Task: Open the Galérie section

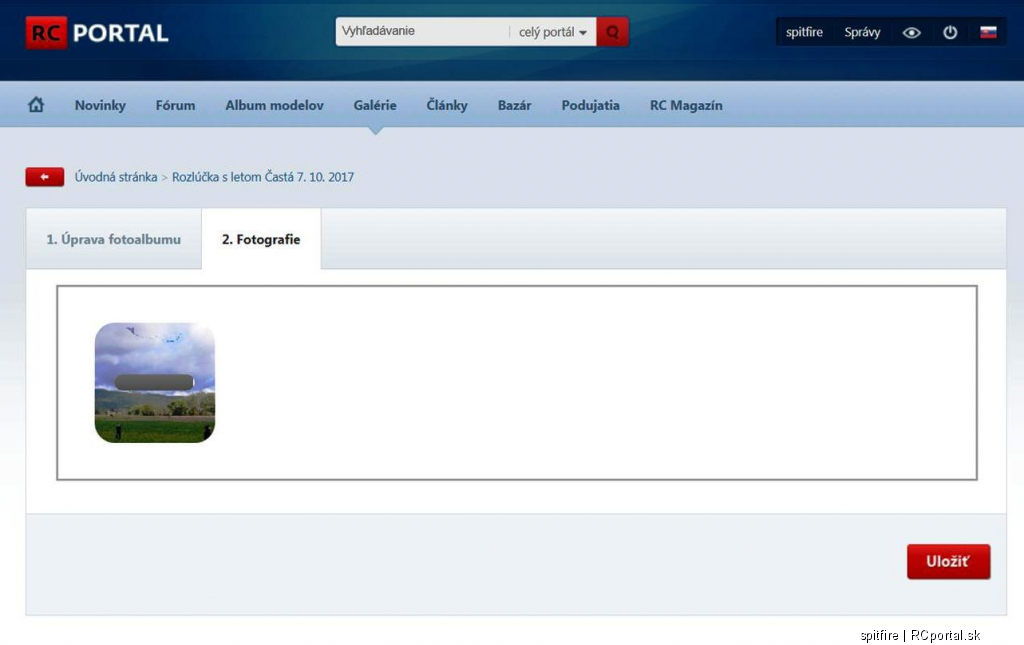Action: (375, 105)
